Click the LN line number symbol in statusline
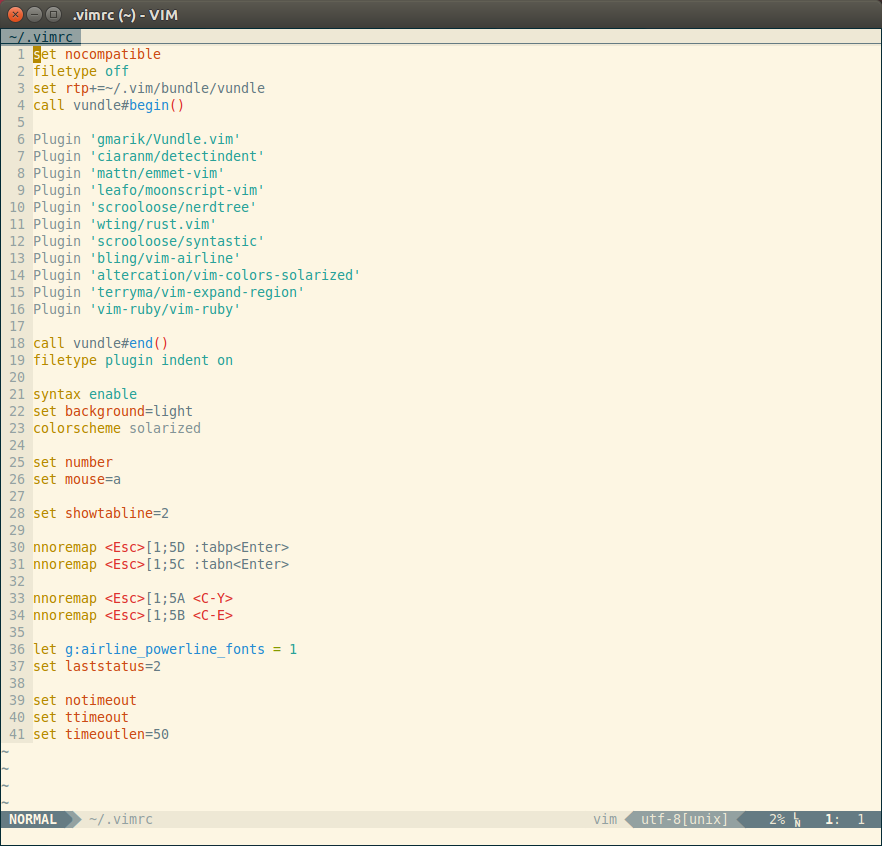This screenshot has height=846, width=882. pos(797,820)
